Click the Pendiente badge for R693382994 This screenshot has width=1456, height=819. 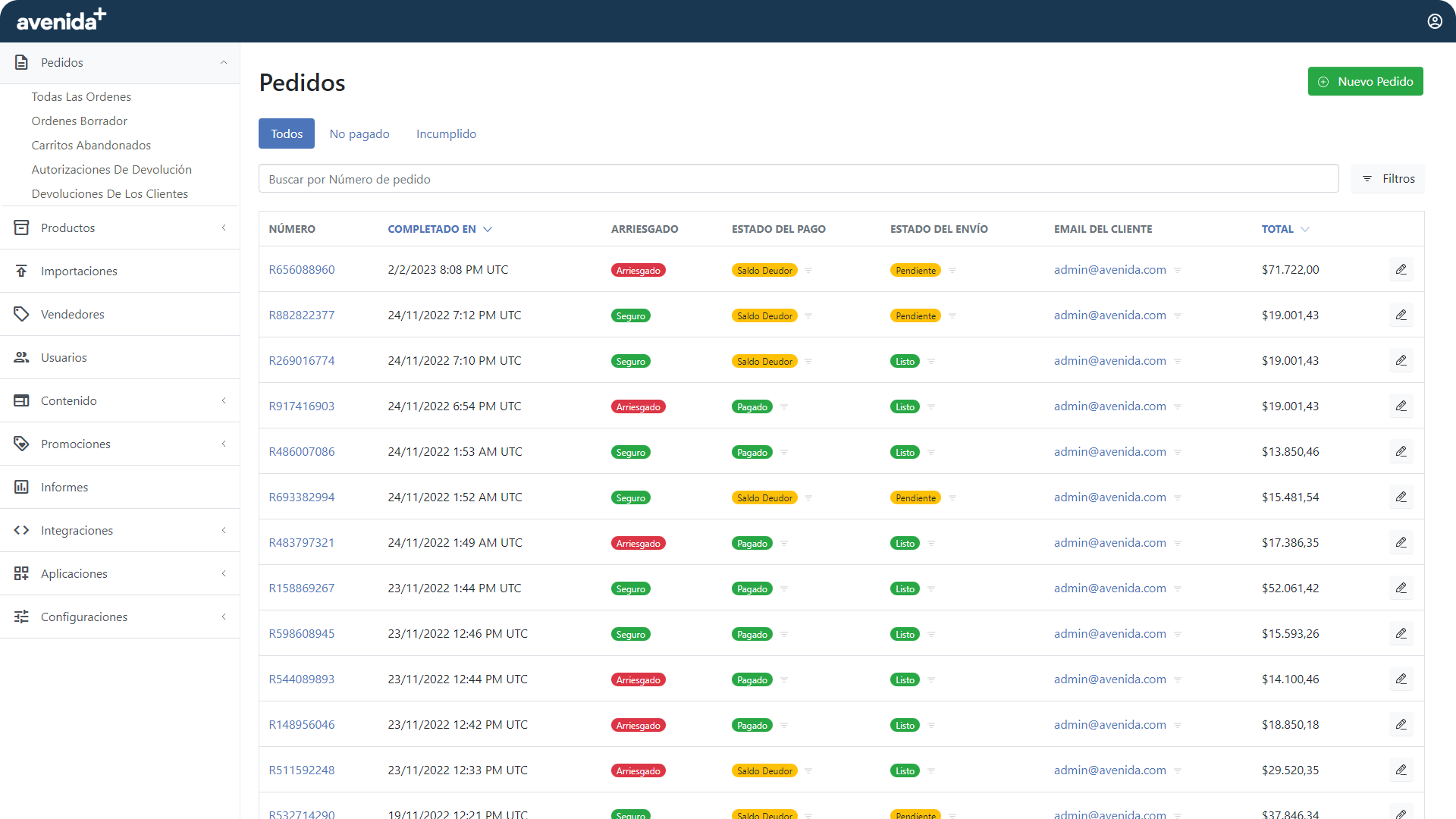915,497
